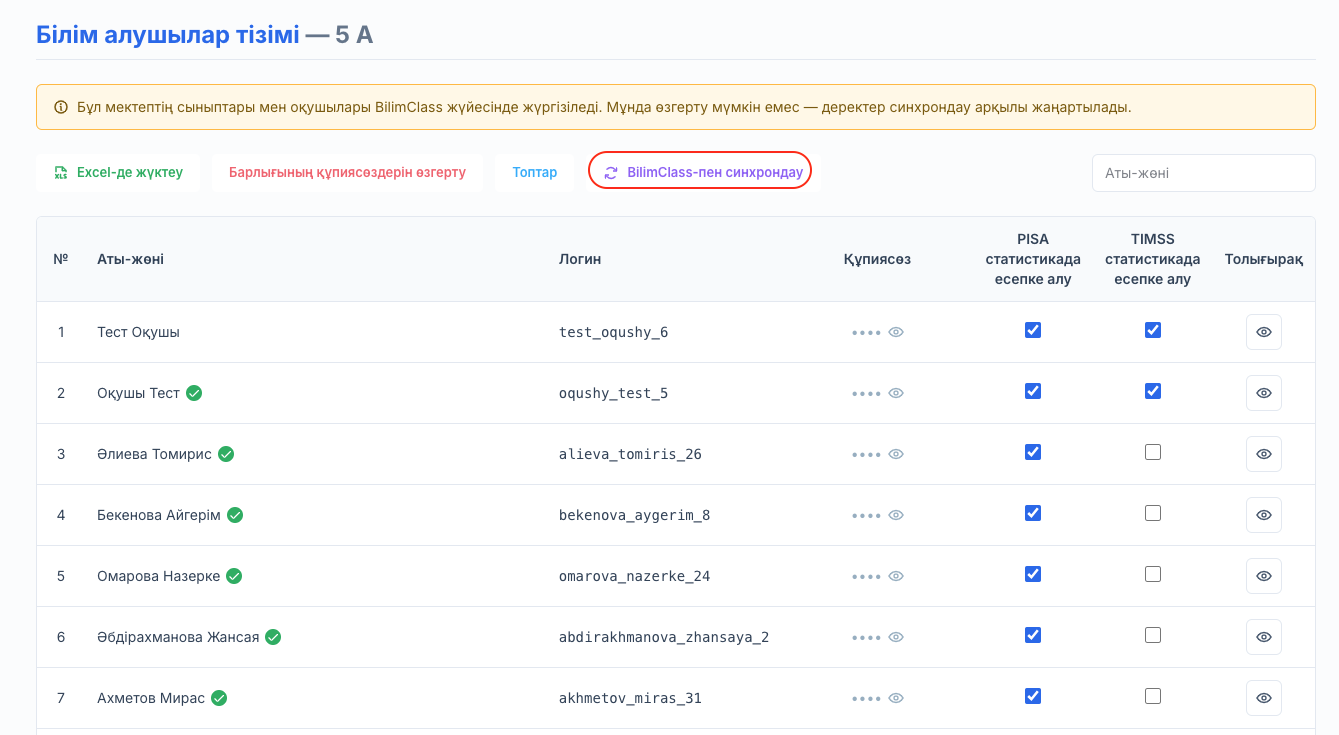Open details eye button for Әбдірахманова Жансая

[1263, 637]
